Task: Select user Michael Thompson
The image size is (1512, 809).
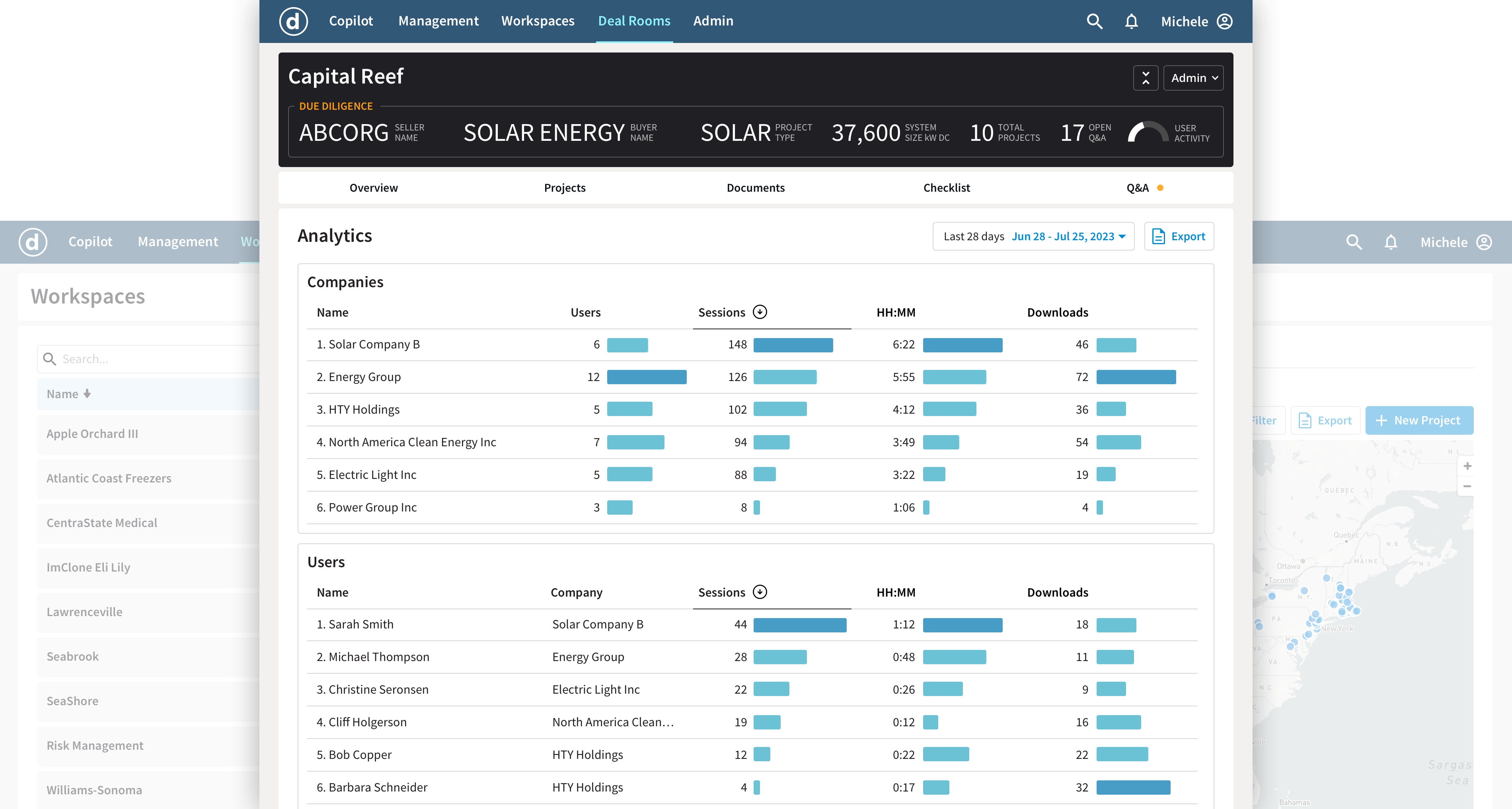Action: pyautogui.click(x=752, y=657)
